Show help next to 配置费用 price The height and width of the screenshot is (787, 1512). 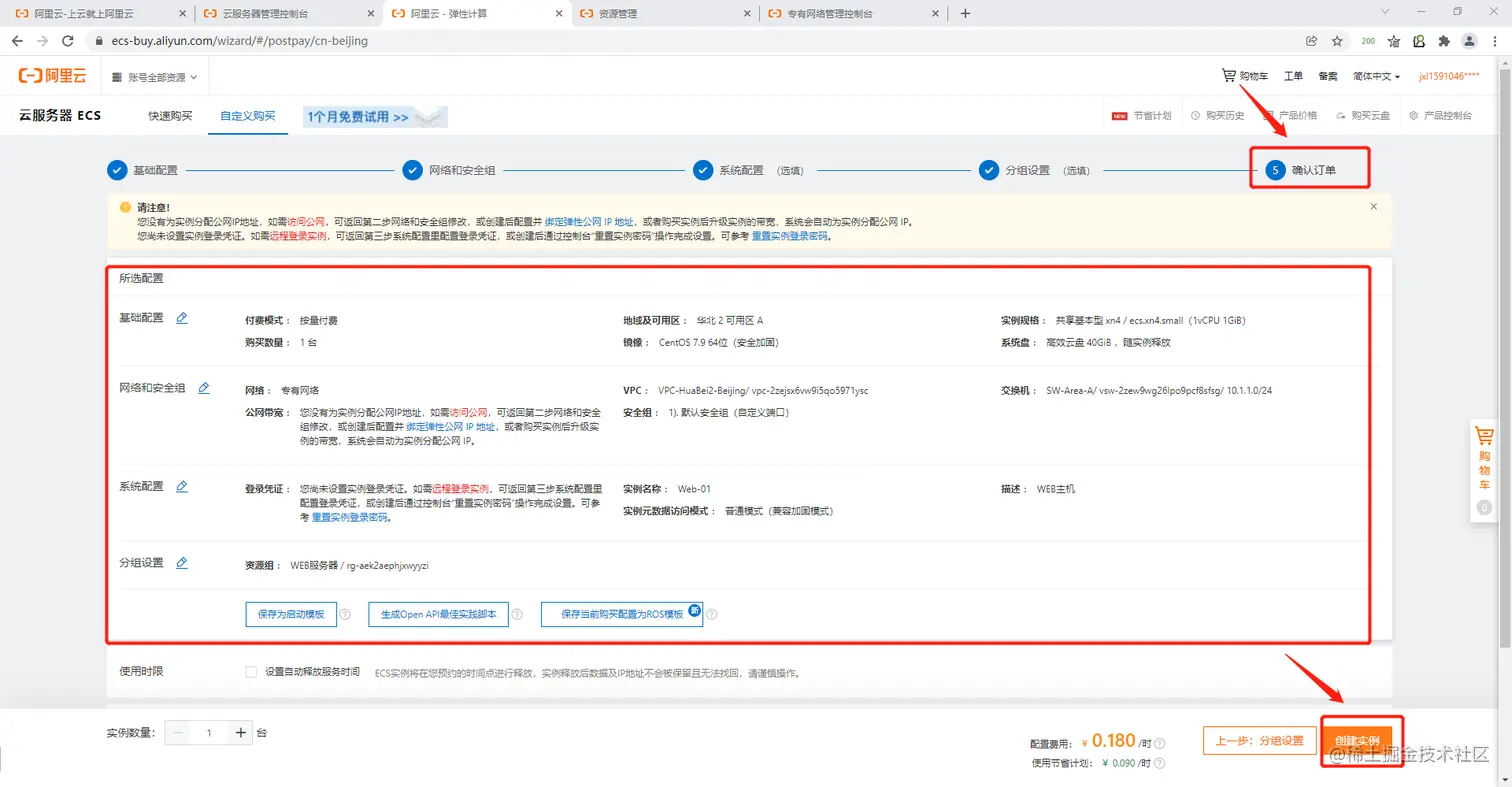point(1159,744)
